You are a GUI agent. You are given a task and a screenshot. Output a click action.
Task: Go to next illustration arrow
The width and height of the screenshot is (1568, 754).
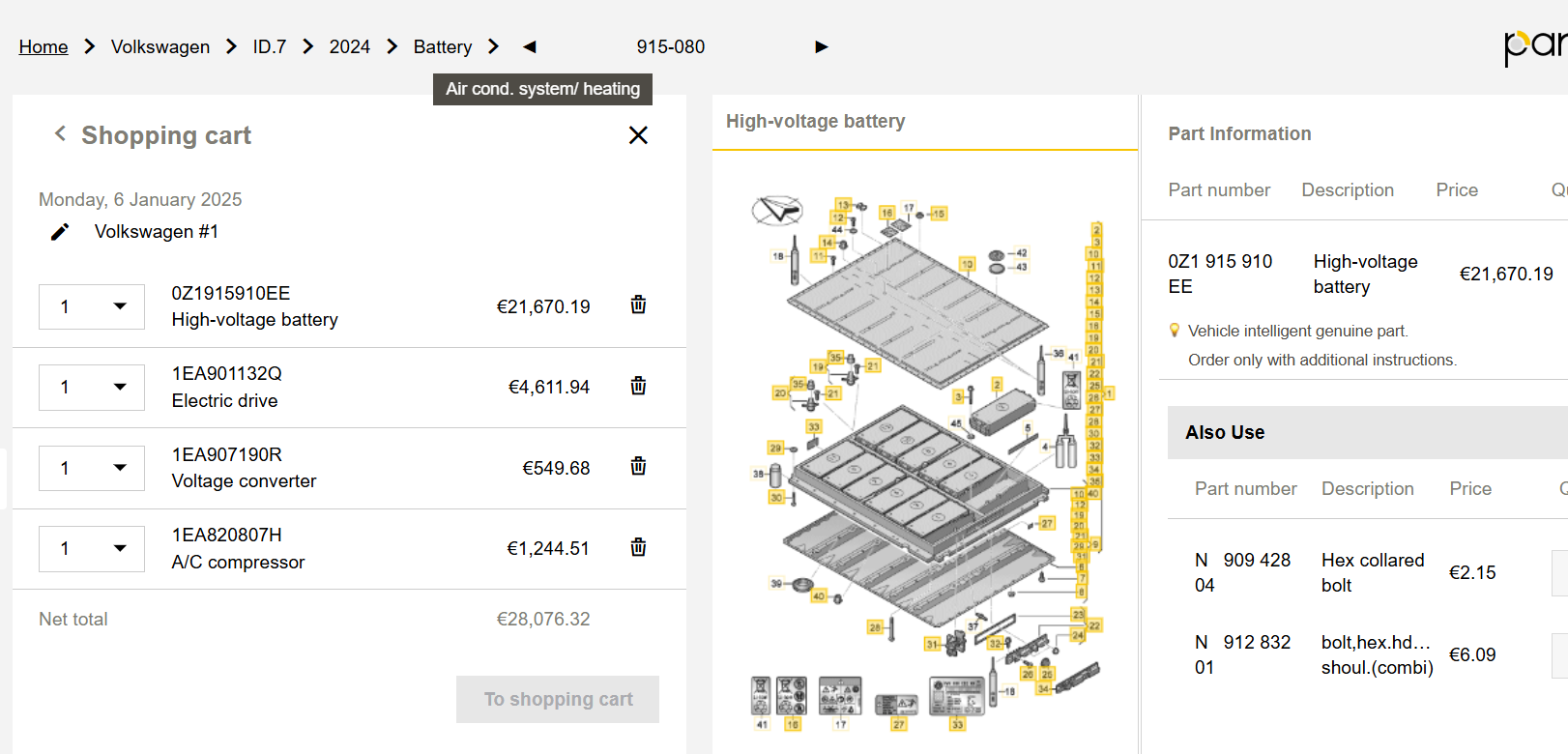point(822,46)
